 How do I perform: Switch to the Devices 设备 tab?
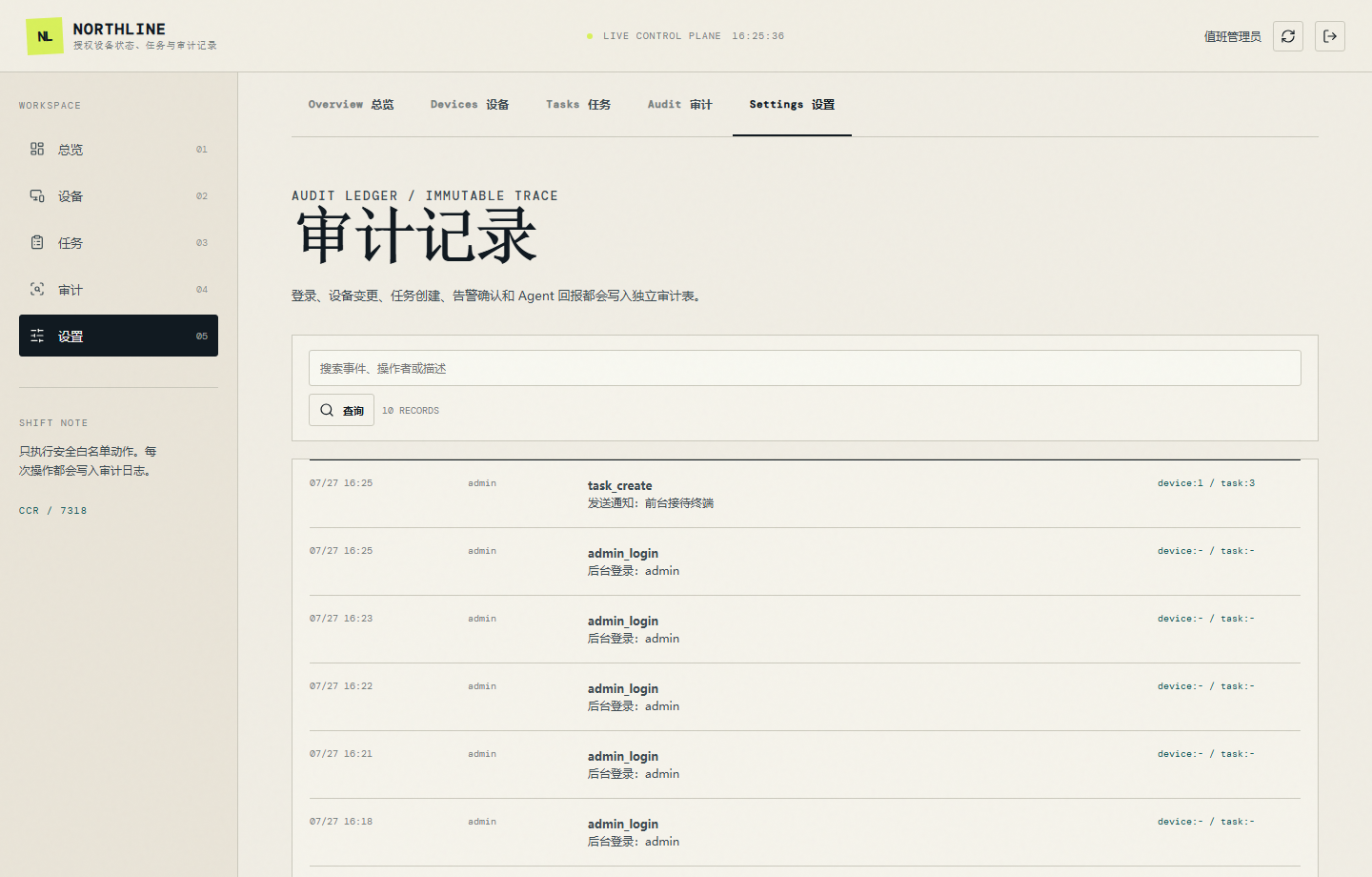coord(470,105)
